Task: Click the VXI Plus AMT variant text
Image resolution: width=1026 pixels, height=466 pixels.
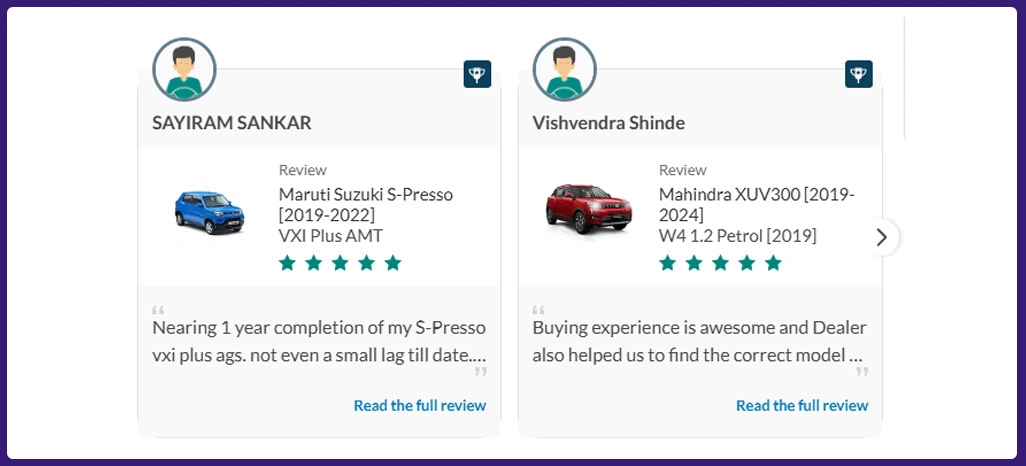Action: click(x=330, y=236)
